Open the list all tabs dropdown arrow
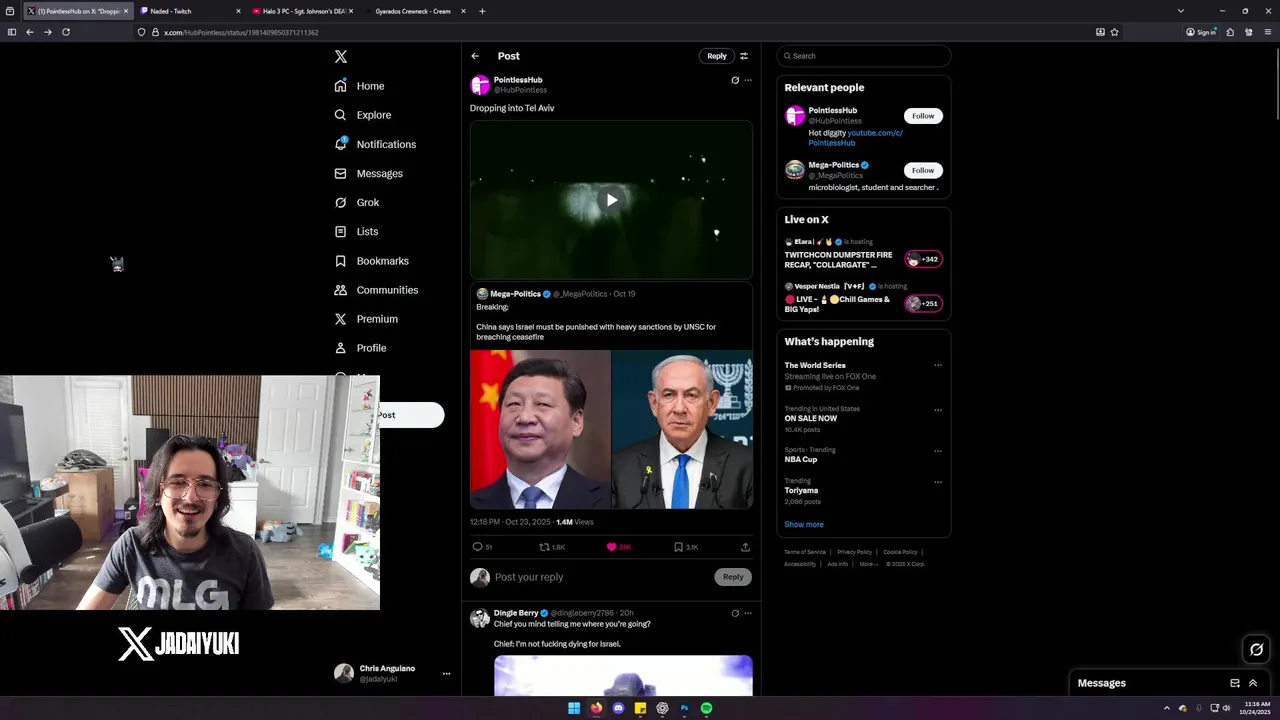The height and width of the screenshot is (720, 1280). pyautogui.click(x=1181, y=11)
